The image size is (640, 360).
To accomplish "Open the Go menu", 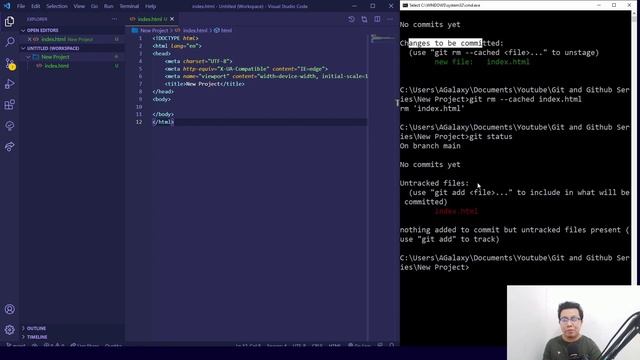I will pos(94,6).
